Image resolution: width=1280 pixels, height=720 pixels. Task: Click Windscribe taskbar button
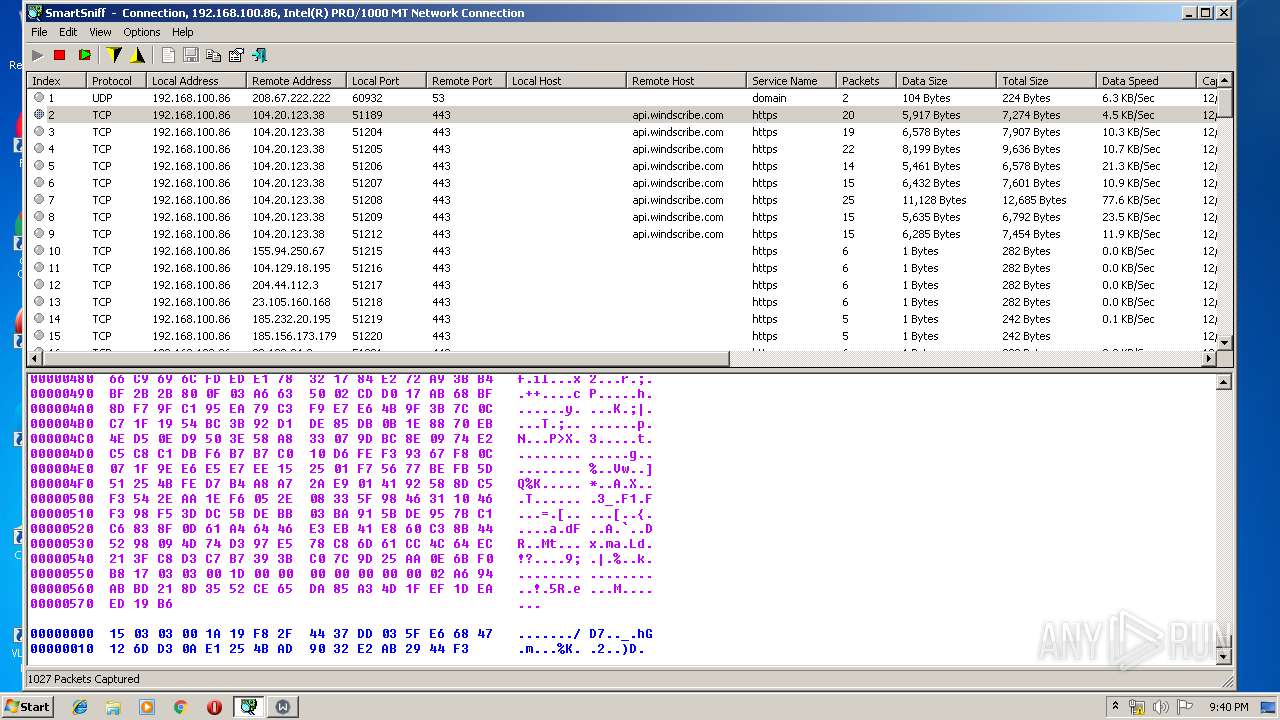(x=283, y=706)
